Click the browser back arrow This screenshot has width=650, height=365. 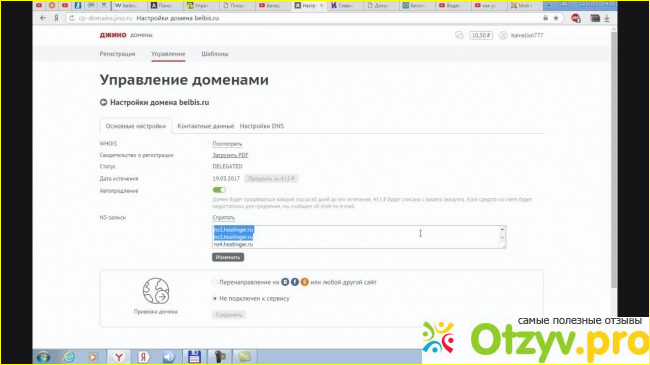43,18
